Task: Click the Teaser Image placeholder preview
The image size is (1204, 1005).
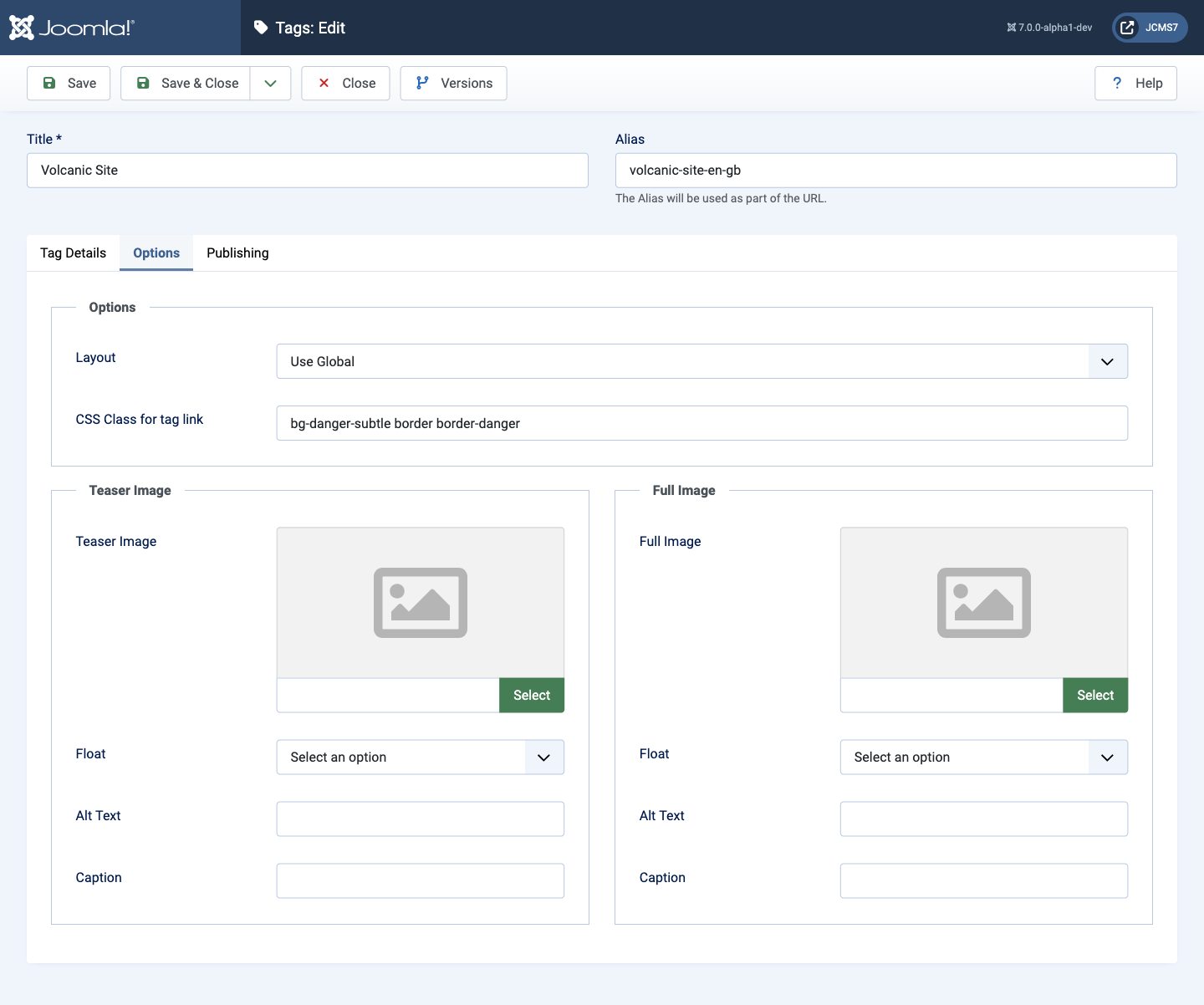Action: pyautogui.click(x=421, y=602)
